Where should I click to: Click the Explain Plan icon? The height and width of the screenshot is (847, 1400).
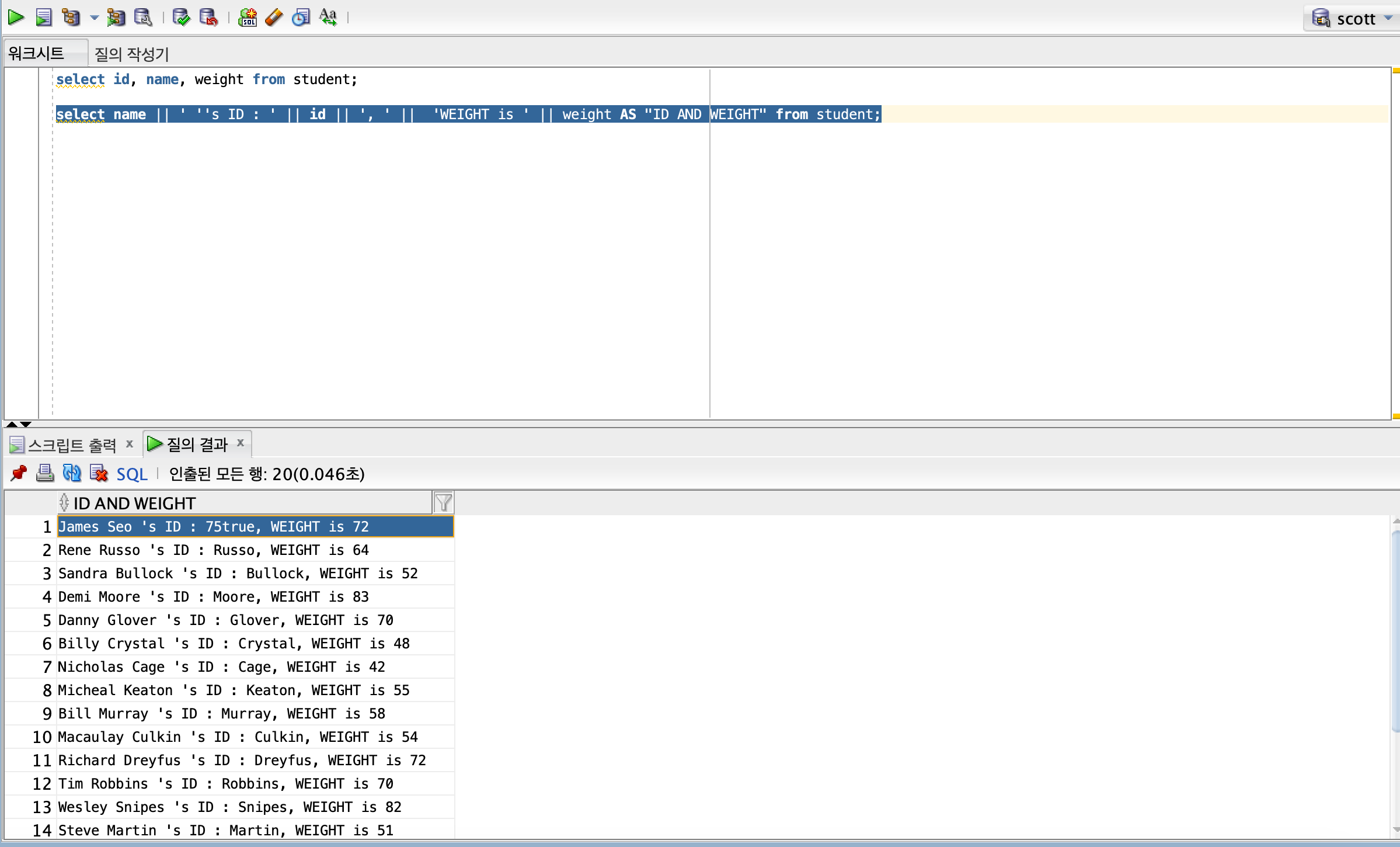point(71,18)
